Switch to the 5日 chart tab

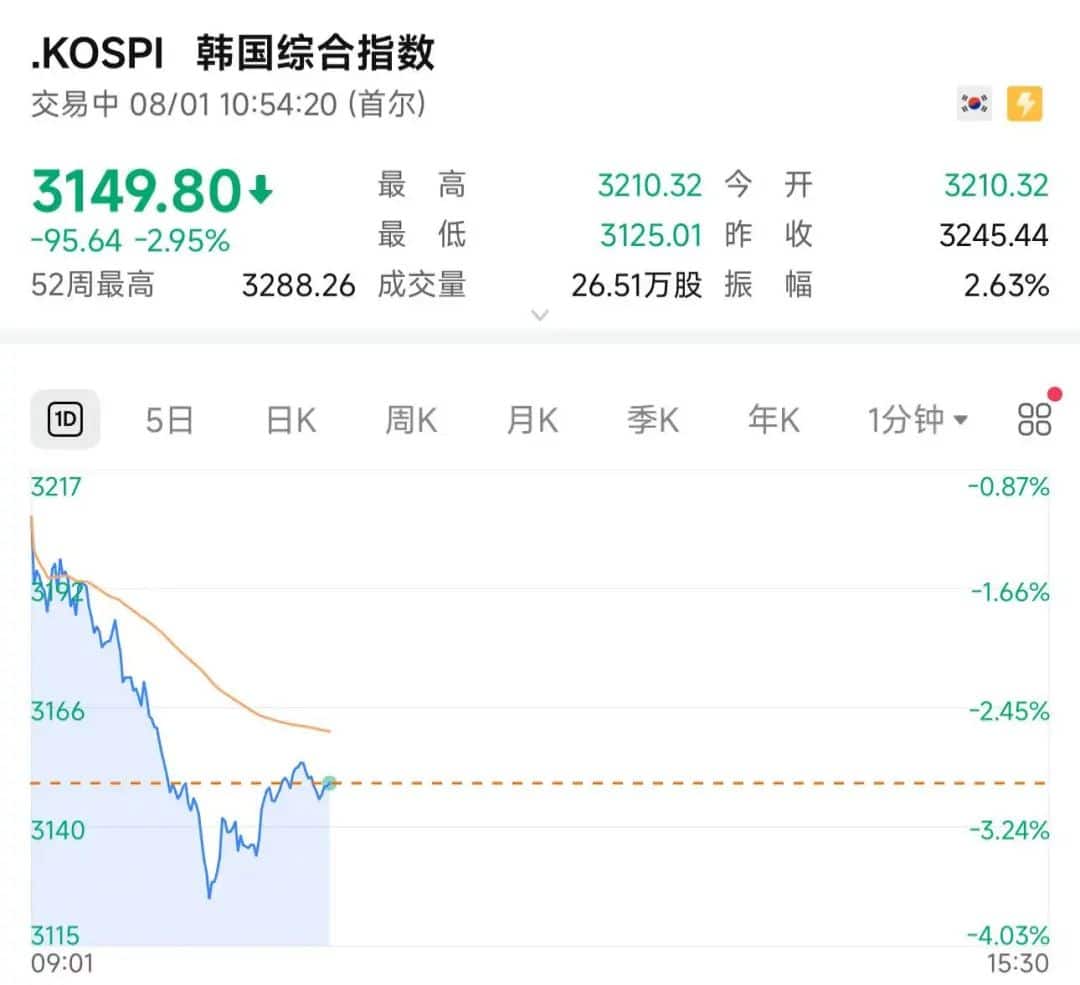(169, 420)
